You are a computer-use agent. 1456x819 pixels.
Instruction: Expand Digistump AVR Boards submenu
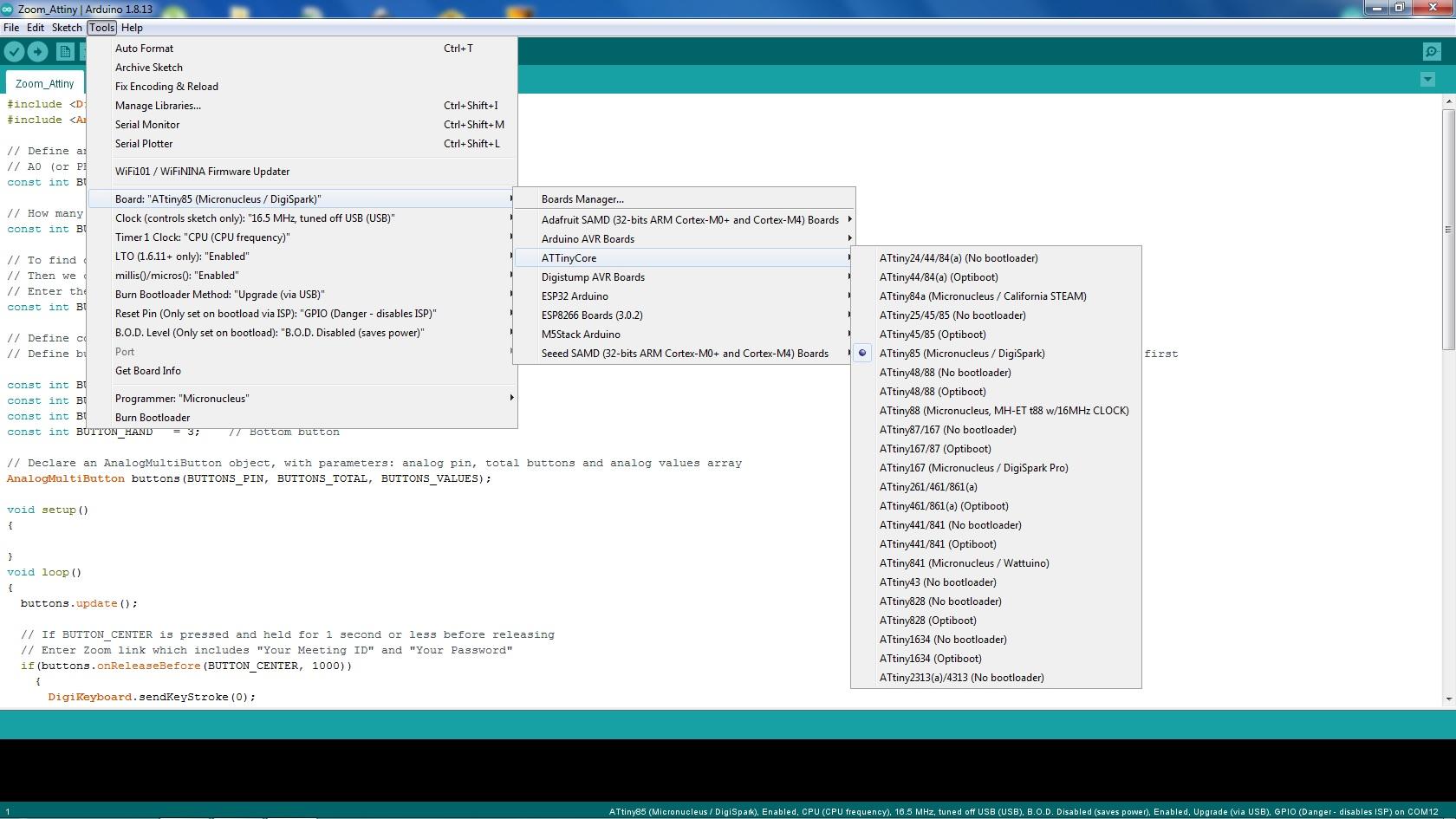pyautogui.click(x=685, y=277)
